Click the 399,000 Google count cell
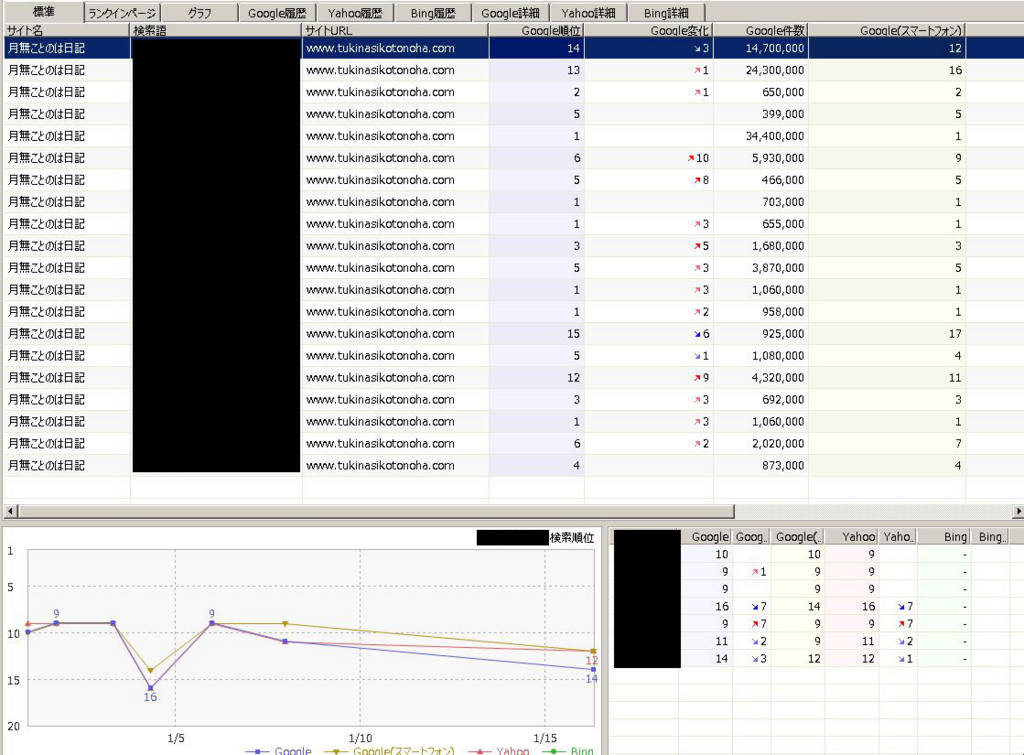Viewport: 1024px width, 755px height. (x=761, y=114)
